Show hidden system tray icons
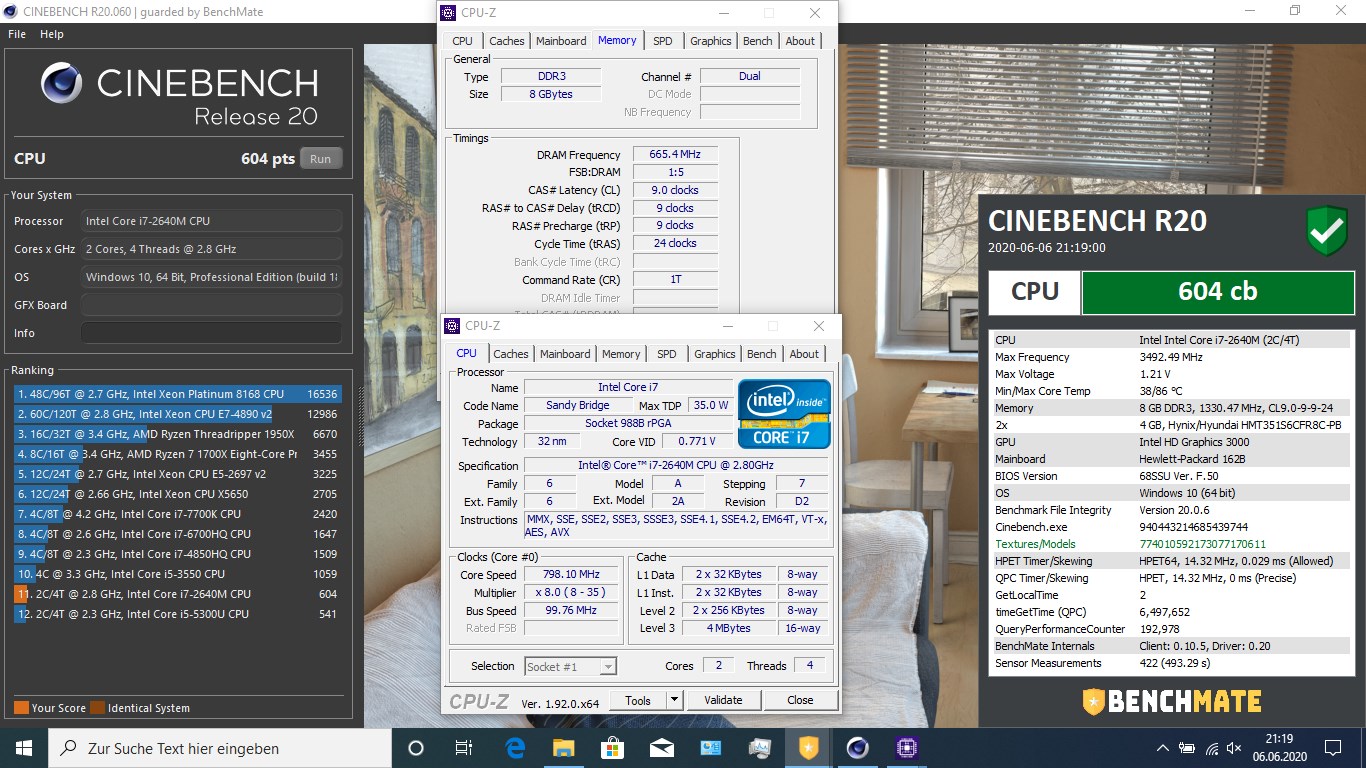The width and height of the screenshot is (1366, 768). (1163, 748)
